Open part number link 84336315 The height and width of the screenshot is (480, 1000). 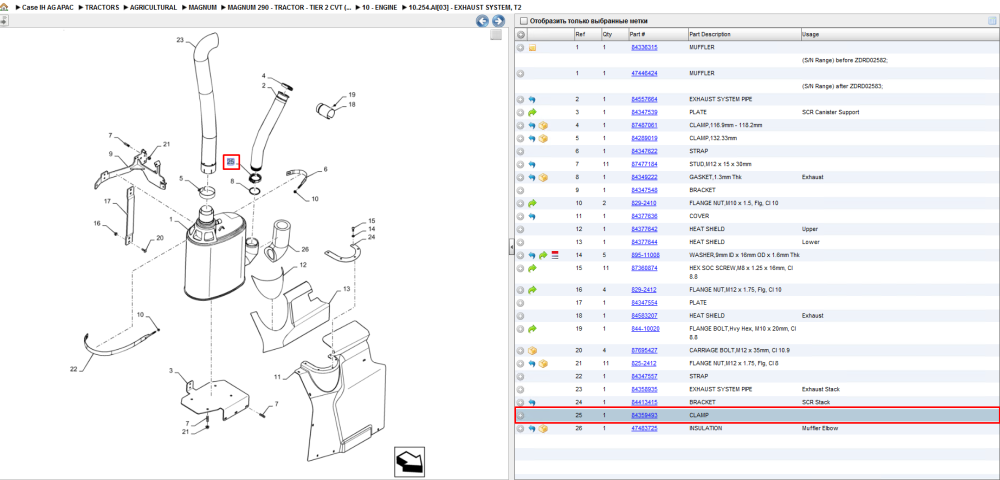tap(644, 48)
